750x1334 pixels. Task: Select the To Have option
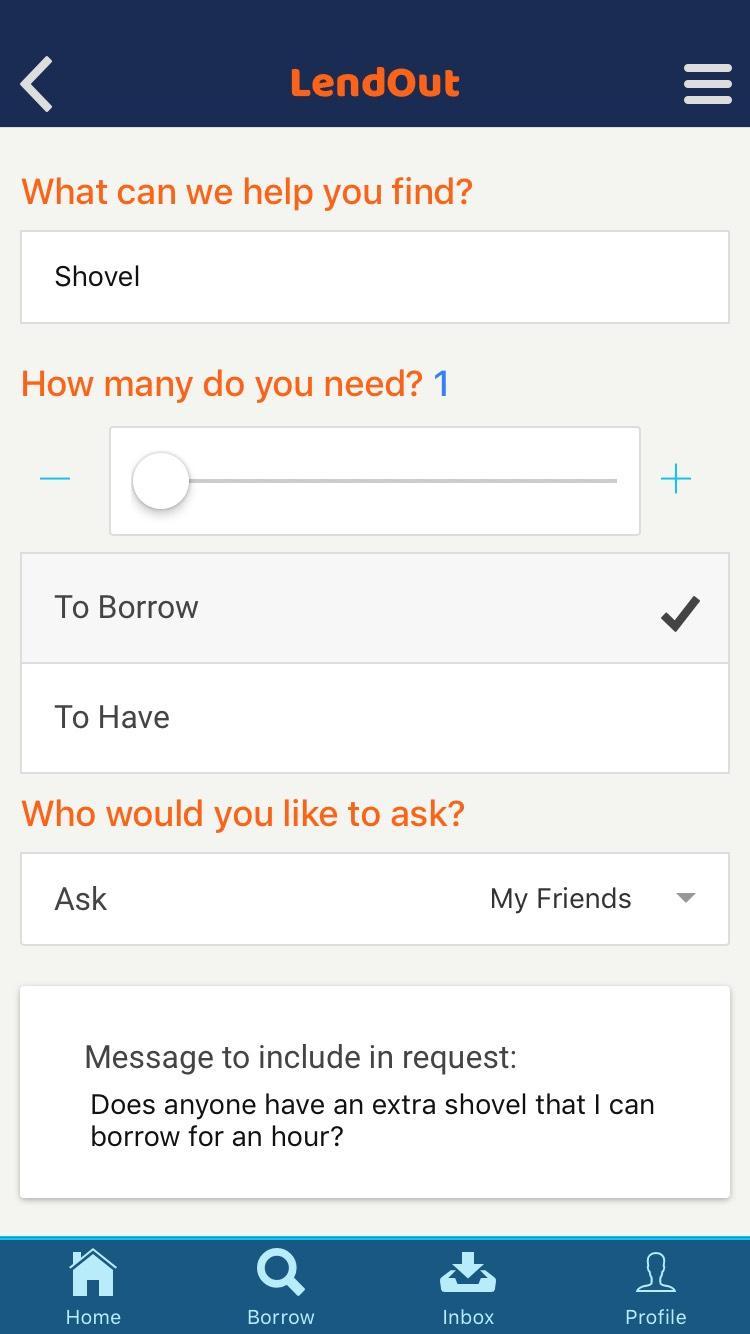375,718
